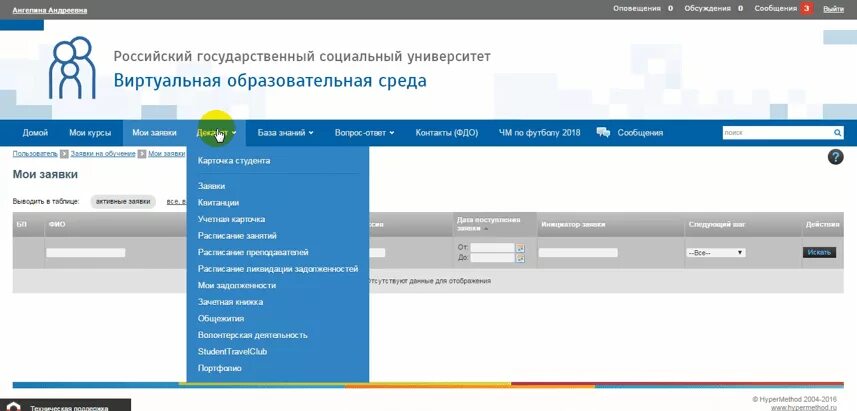
Task: Choose Заявки from the dropdown menu
Action: 212,186
